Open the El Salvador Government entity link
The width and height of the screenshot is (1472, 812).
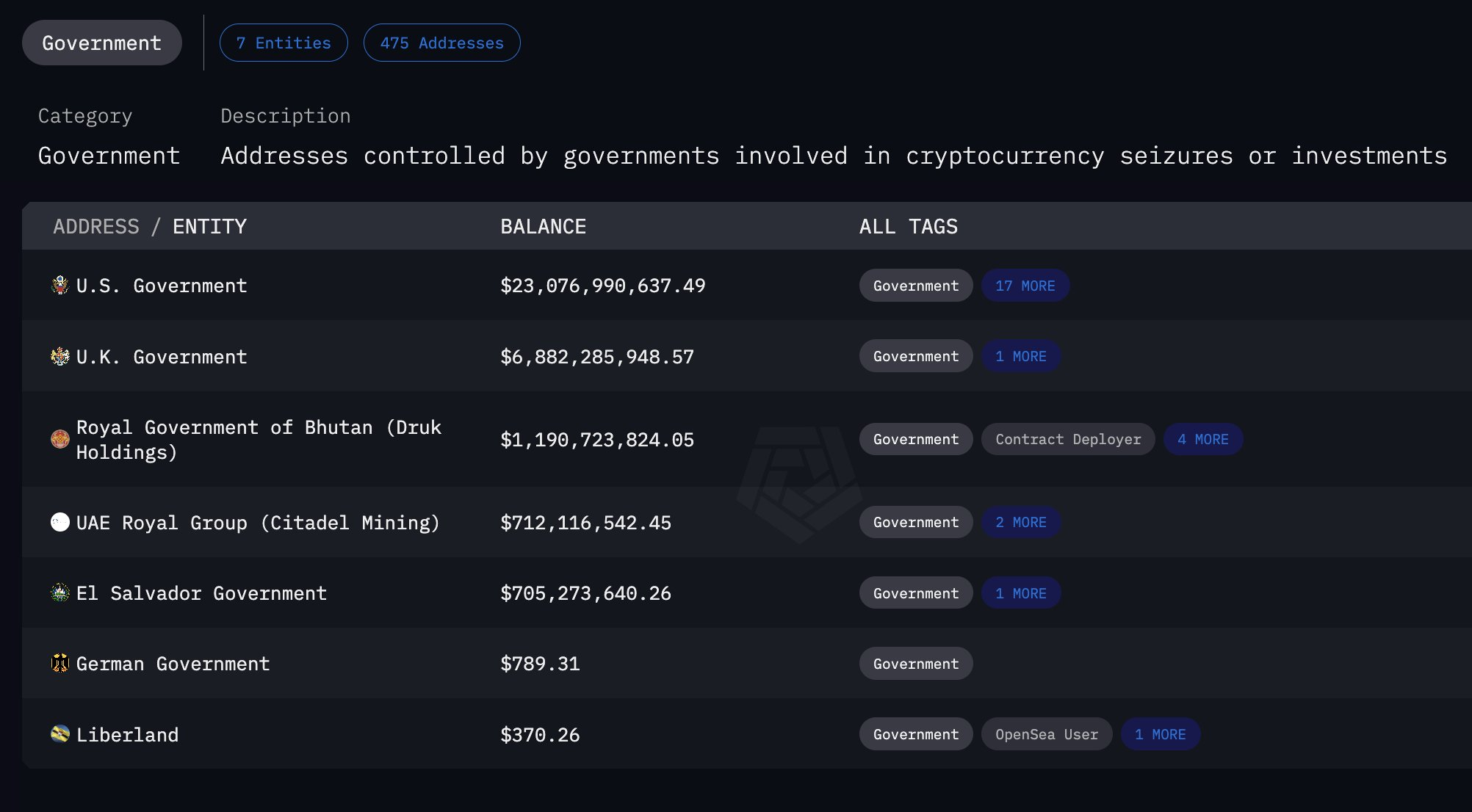pyautogui.click(x=201, y=593)
